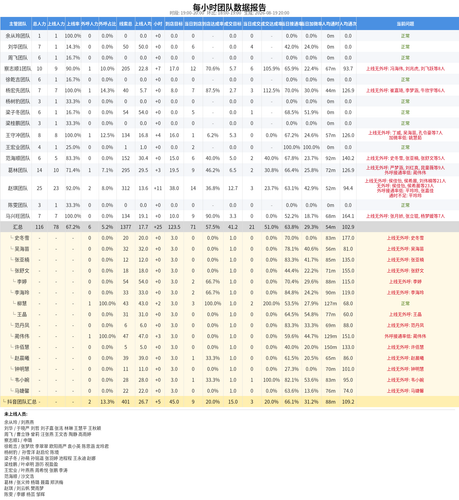Select the 67.2% online rate summary cell

(73, 227)
